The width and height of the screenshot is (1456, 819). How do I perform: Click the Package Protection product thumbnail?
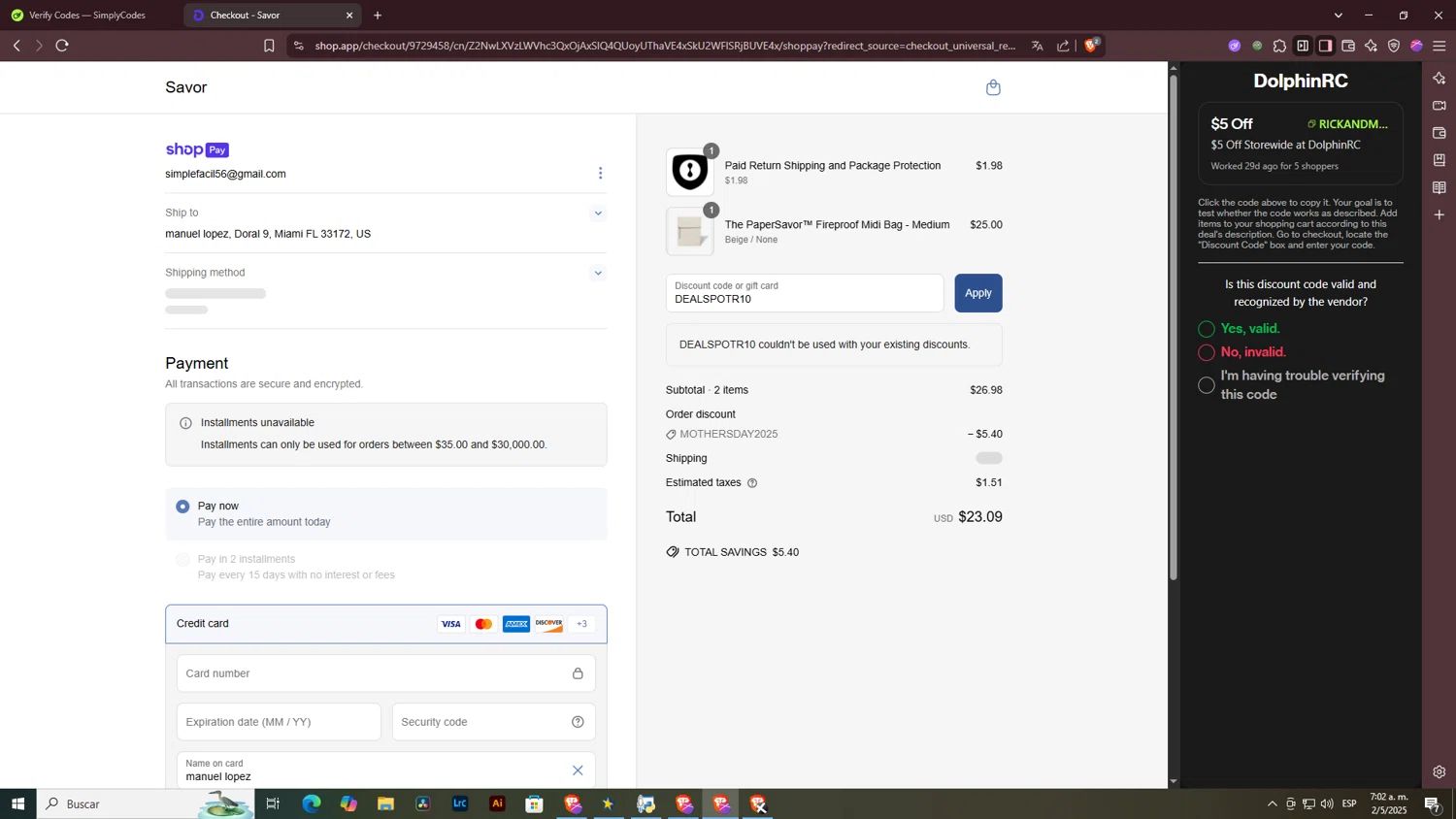coord(690,173)
